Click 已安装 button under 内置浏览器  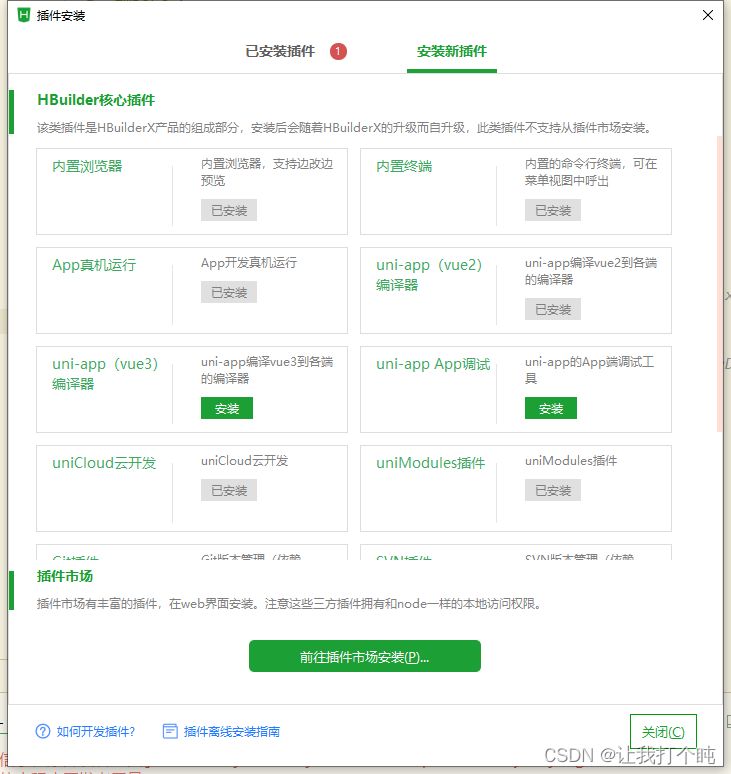229,210
